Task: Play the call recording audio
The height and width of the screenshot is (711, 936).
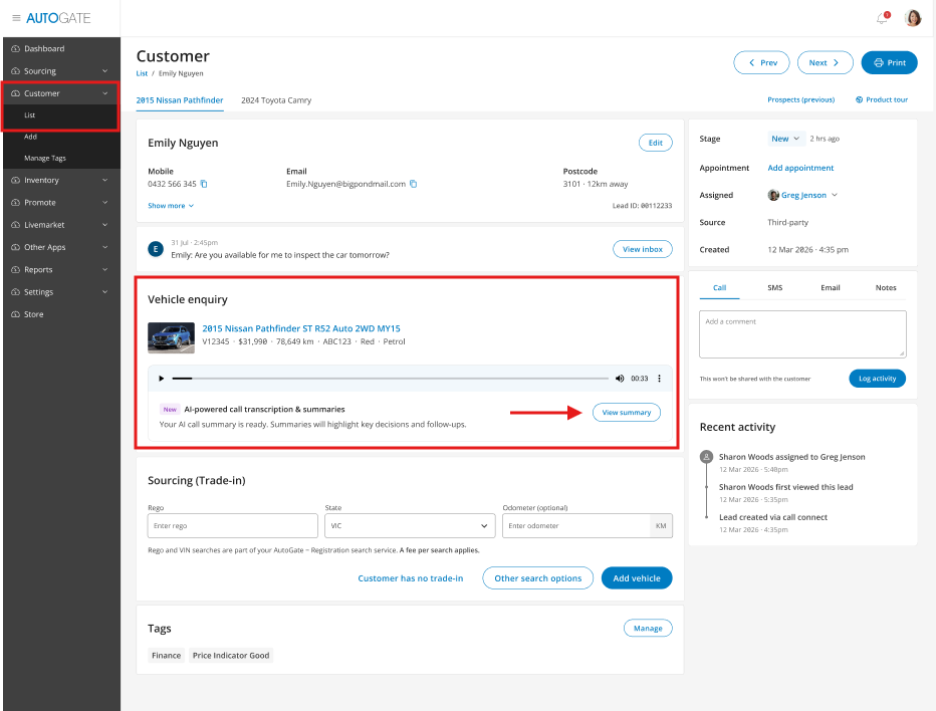Action: (161, 379)
